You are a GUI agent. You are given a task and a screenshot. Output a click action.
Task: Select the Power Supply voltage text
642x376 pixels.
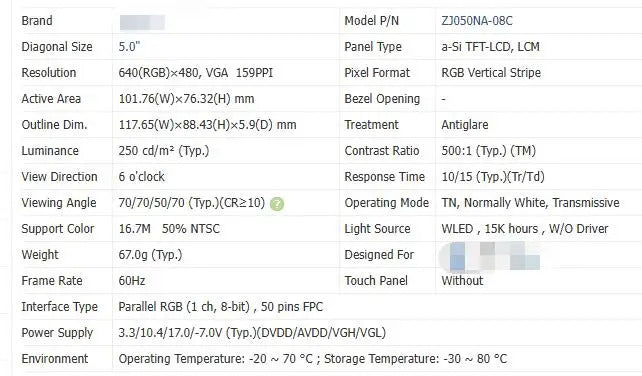tap(252, 333)
